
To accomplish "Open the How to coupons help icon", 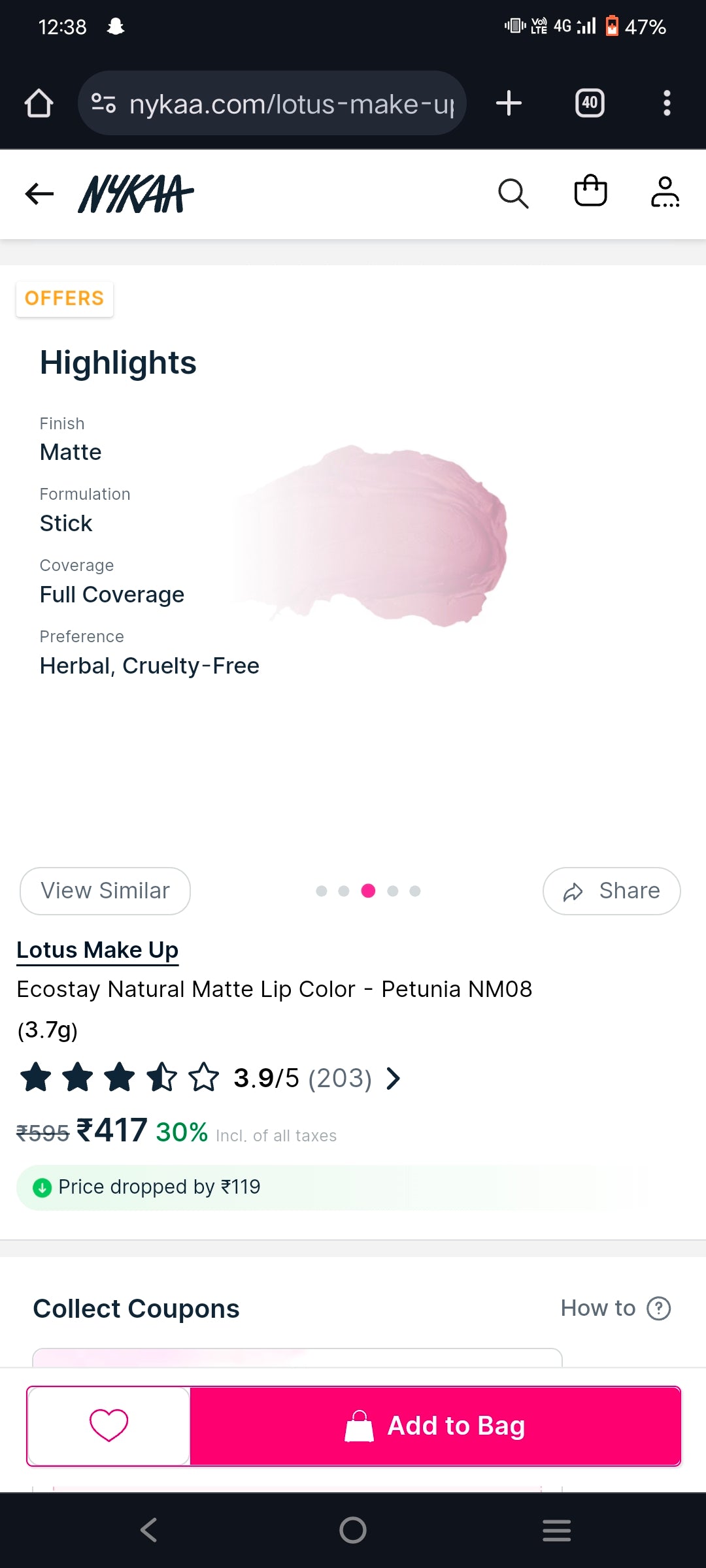I will click(658, 1308).
